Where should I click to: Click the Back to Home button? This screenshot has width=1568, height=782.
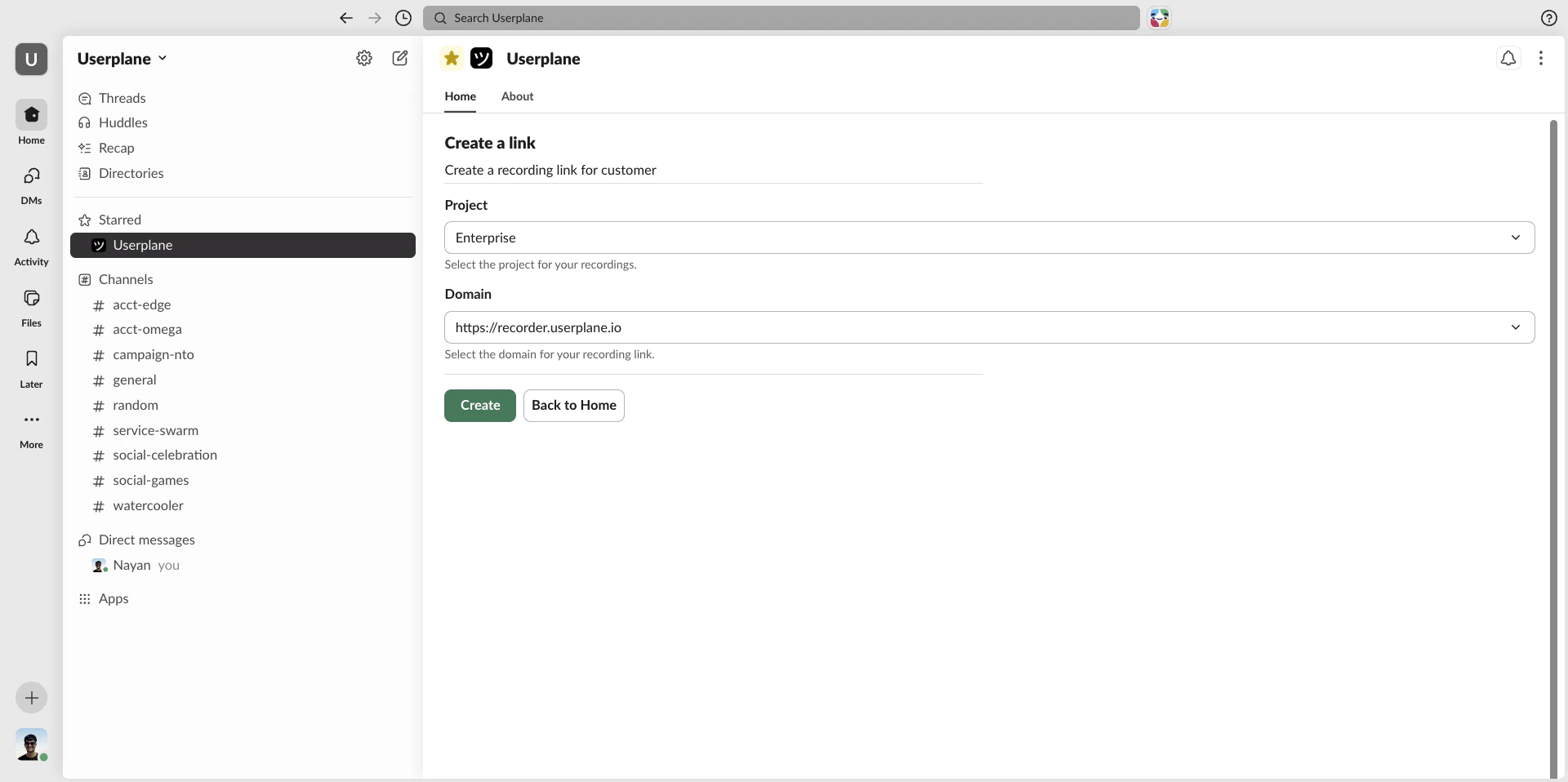pos(574,406)
